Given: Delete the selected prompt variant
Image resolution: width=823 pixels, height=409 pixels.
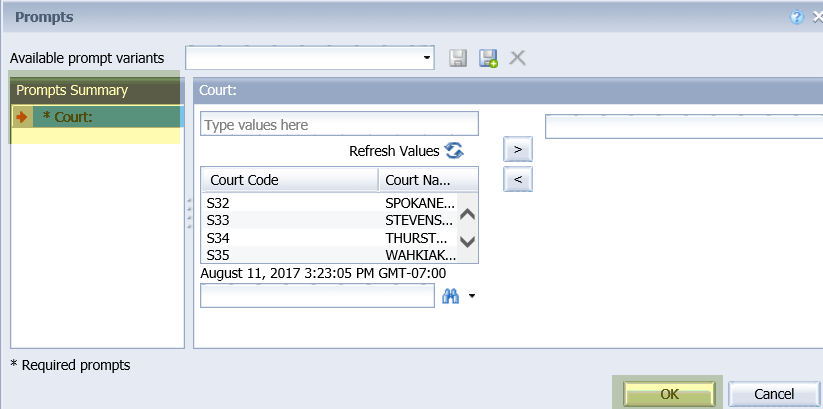Looking at the screenshot, I should click(518, 58).
